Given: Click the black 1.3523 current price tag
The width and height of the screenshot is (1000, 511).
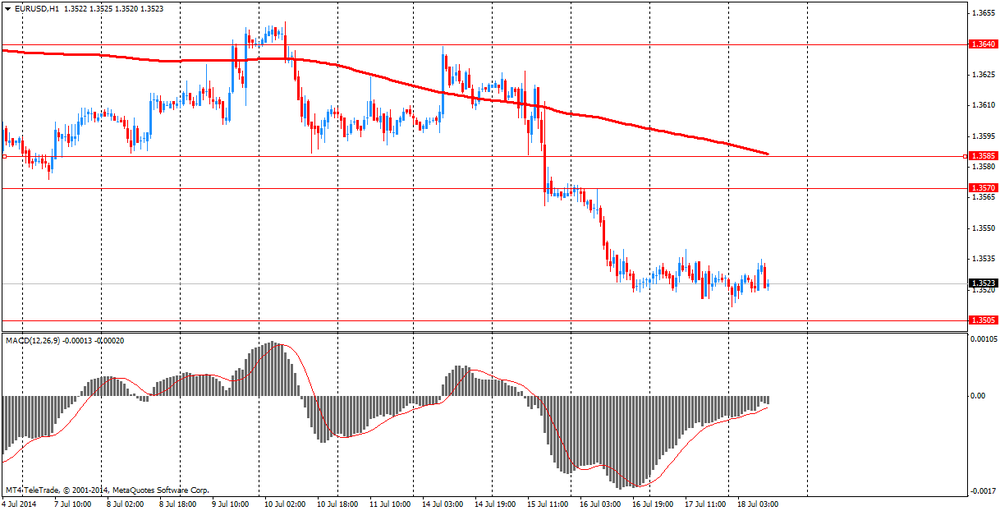Looking at the screenshot, I should pyautogui.click(x=980, y=283).
